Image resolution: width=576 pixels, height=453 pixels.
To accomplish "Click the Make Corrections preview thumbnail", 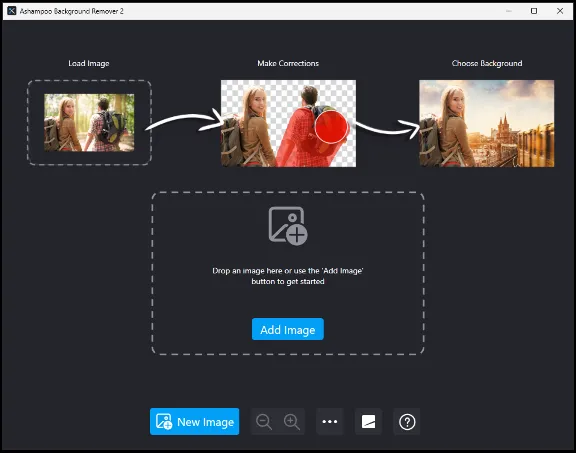I will (288, 123).
